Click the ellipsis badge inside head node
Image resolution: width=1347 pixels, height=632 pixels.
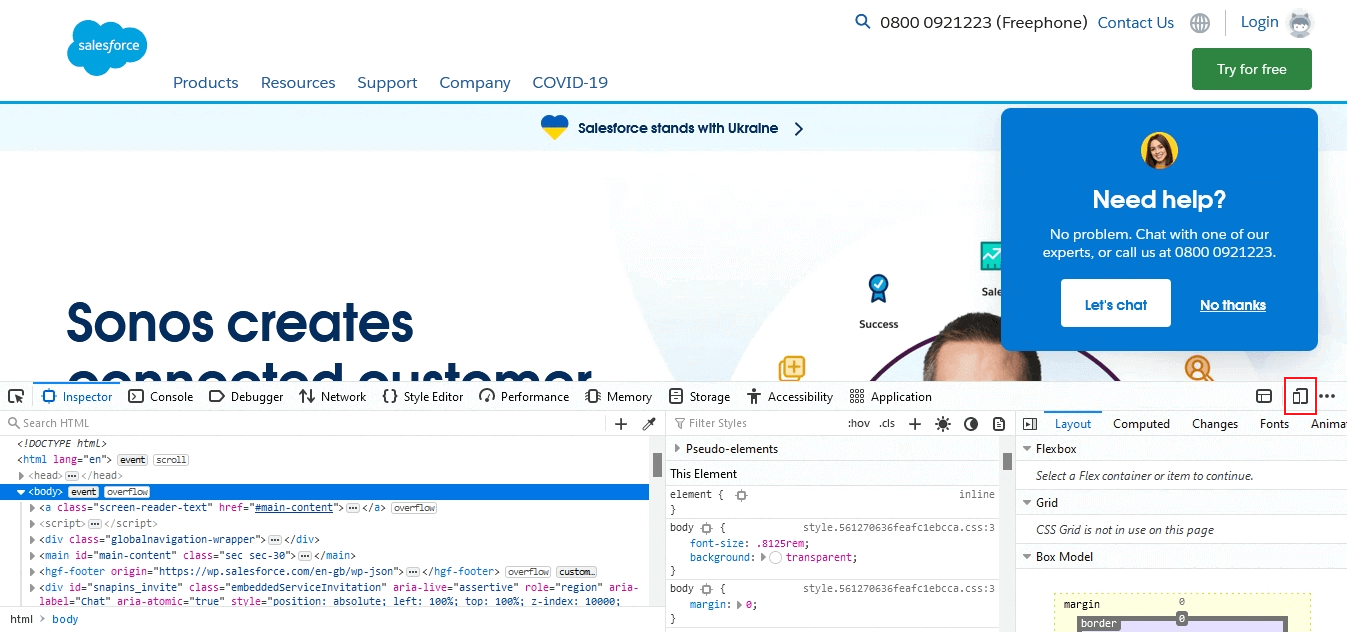(x=72, y=476)
